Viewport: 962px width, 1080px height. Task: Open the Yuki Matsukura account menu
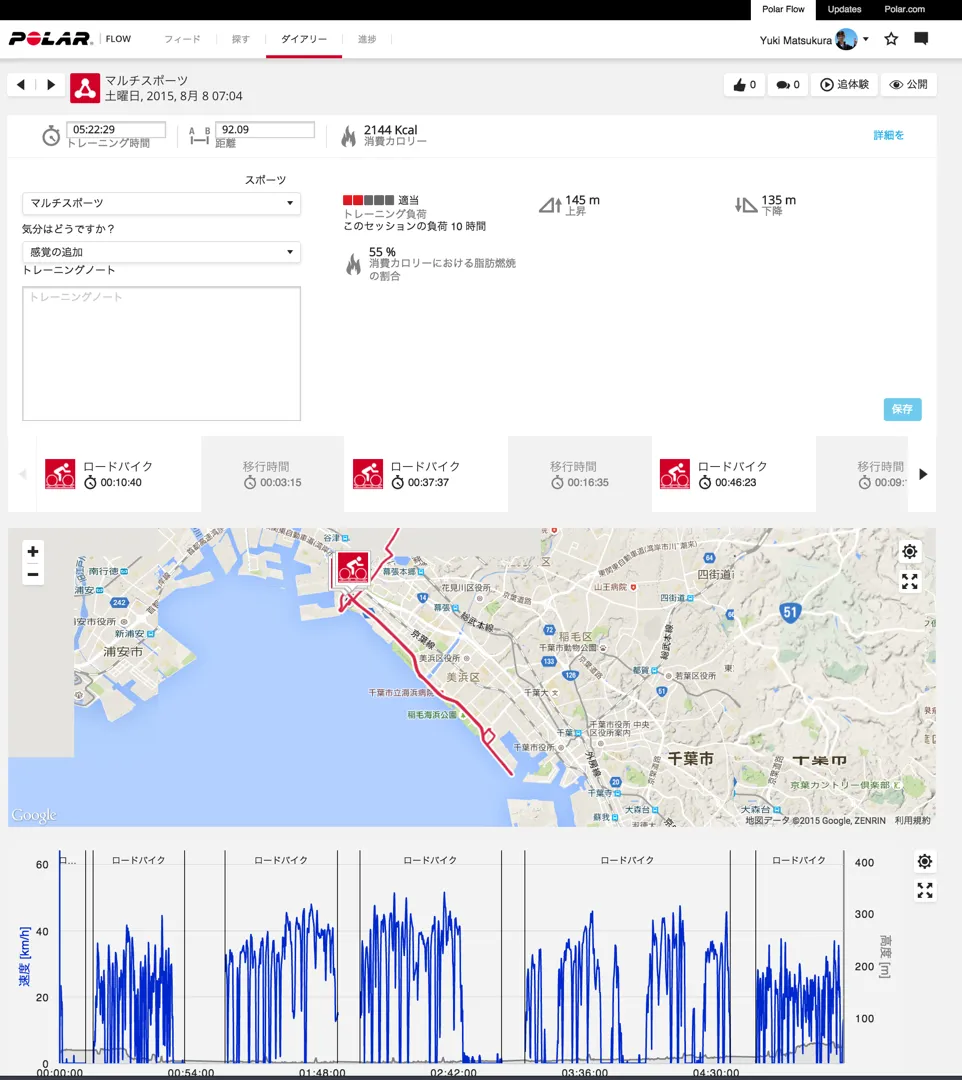[x=813, y=39]
